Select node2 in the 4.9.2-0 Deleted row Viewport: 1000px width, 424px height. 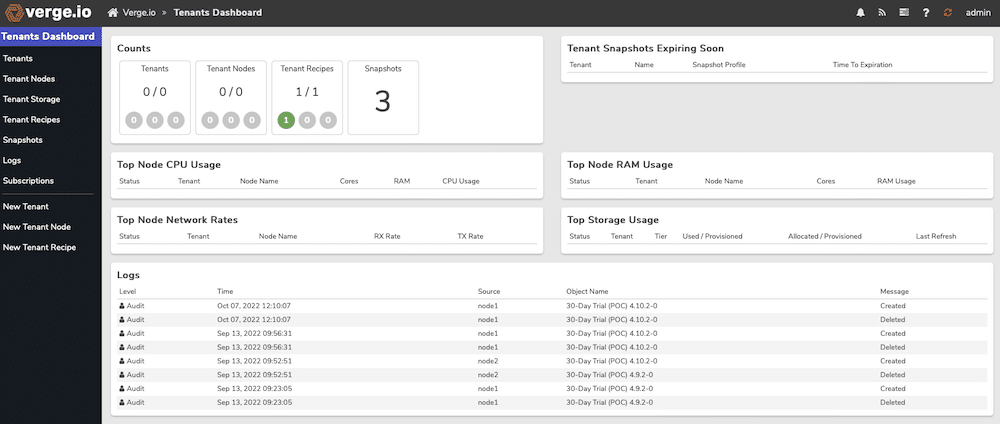(x=487, y=375)
